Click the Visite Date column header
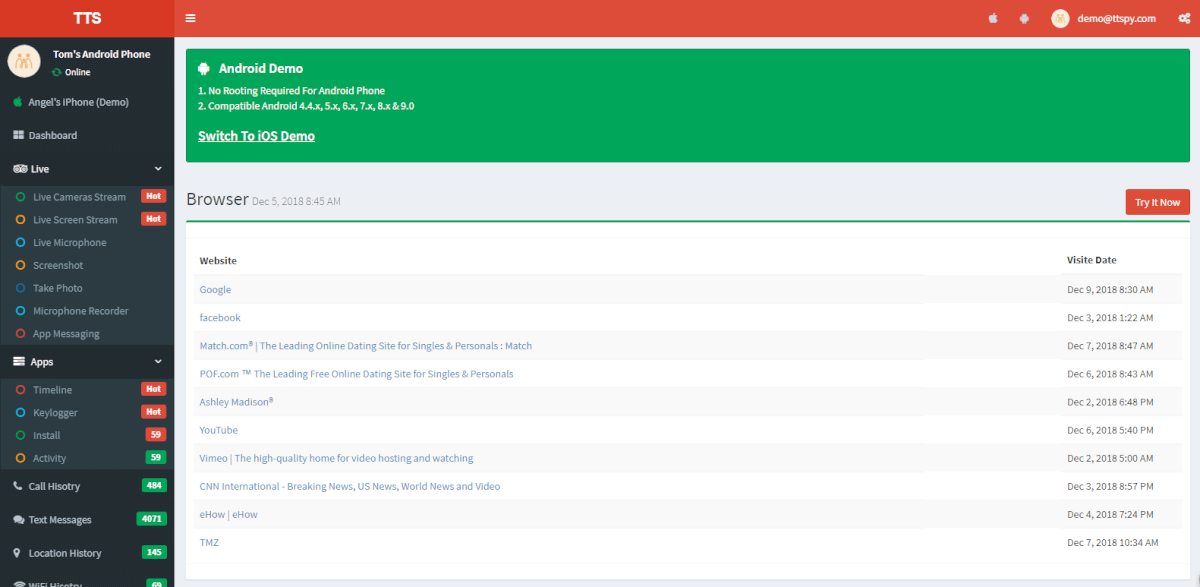The width and height of the screenshot is (1200, 587). (x=1092, y=260)
